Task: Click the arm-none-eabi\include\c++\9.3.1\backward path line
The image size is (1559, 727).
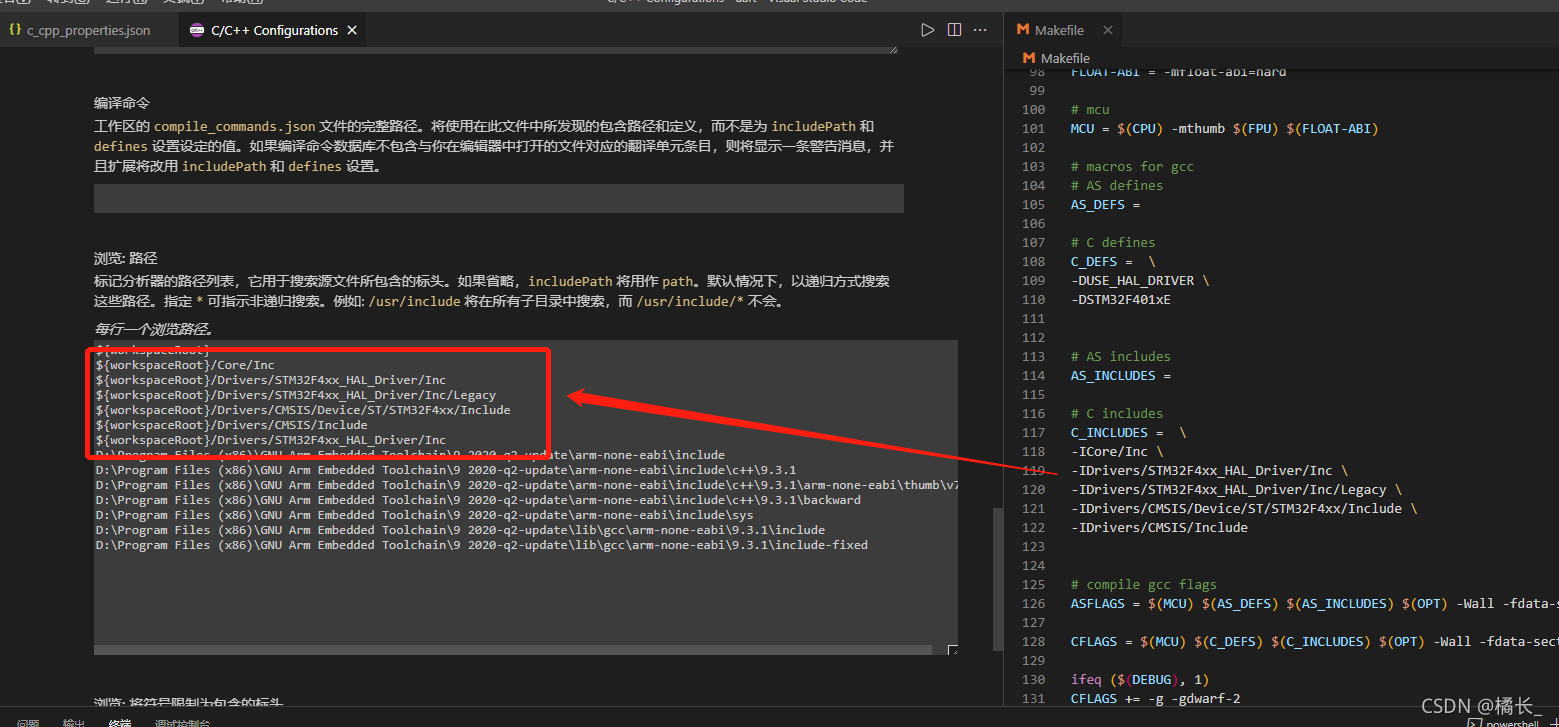Action: point(478,500)
